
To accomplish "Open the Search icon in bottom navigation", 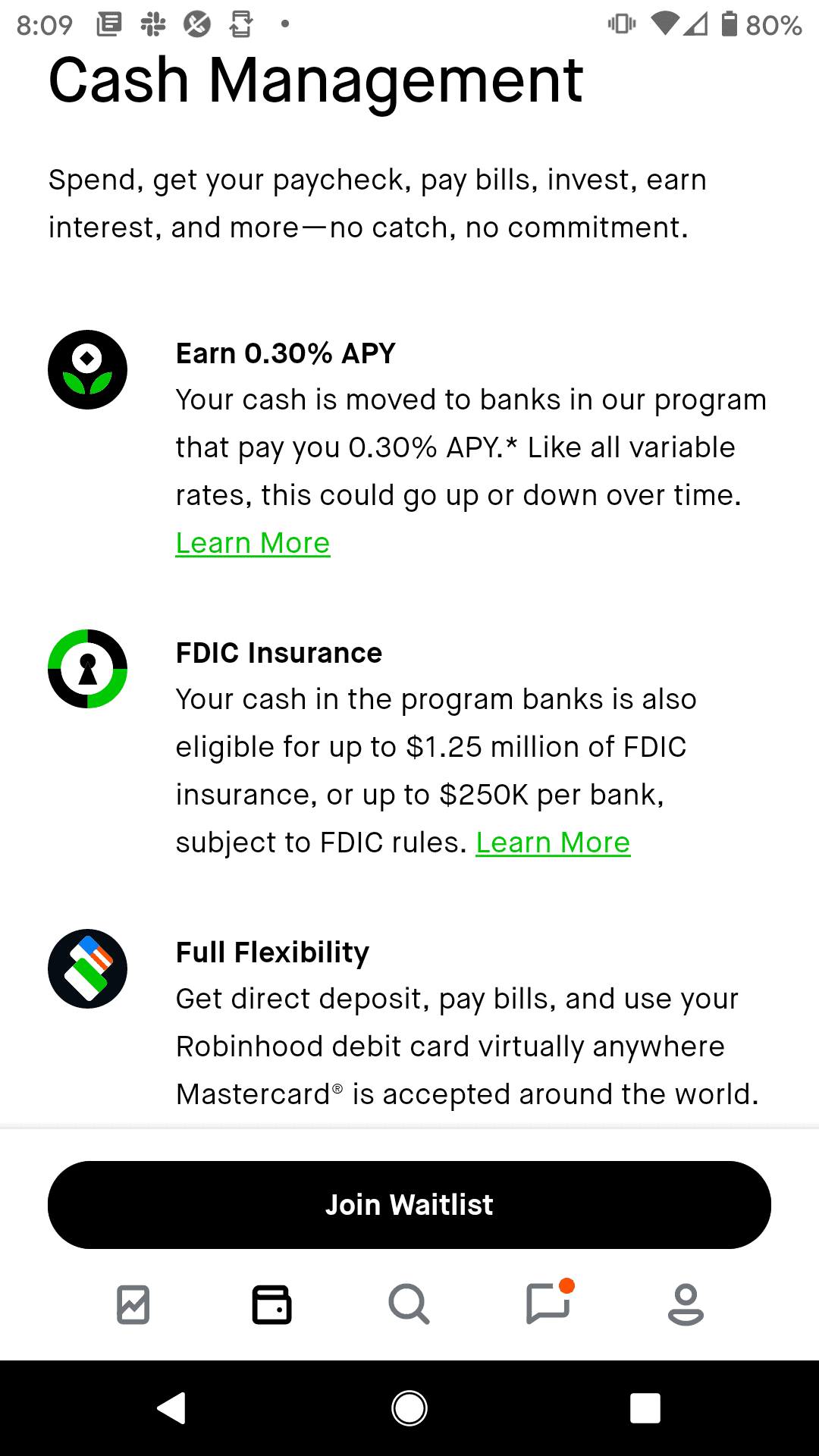I will (x=409, y=1304).
